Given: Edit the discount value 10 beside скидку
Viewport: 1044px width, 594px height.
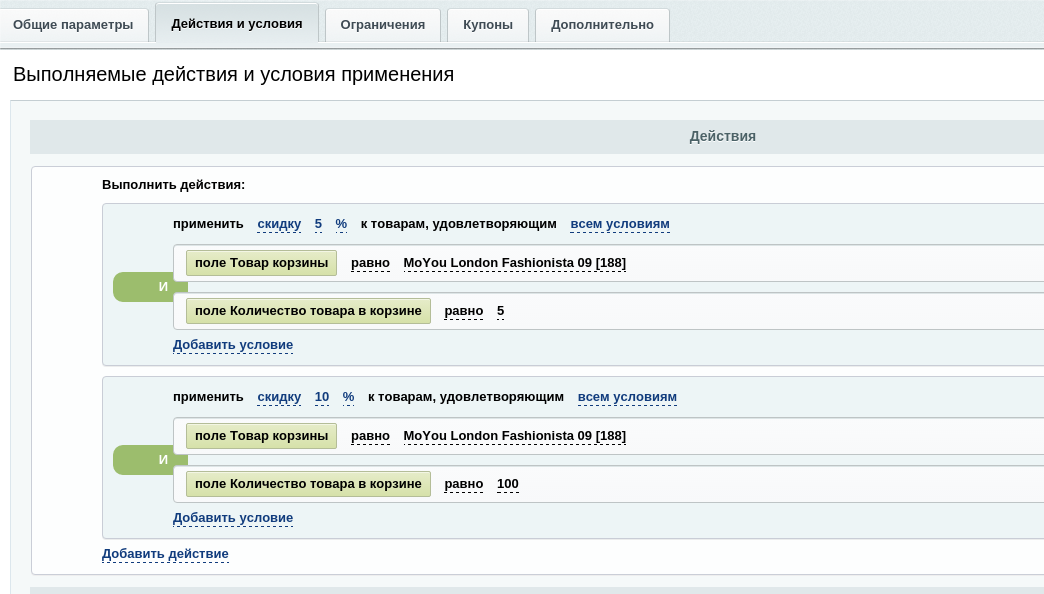Looking at the screenshot, I should click(x=322, y=397).
